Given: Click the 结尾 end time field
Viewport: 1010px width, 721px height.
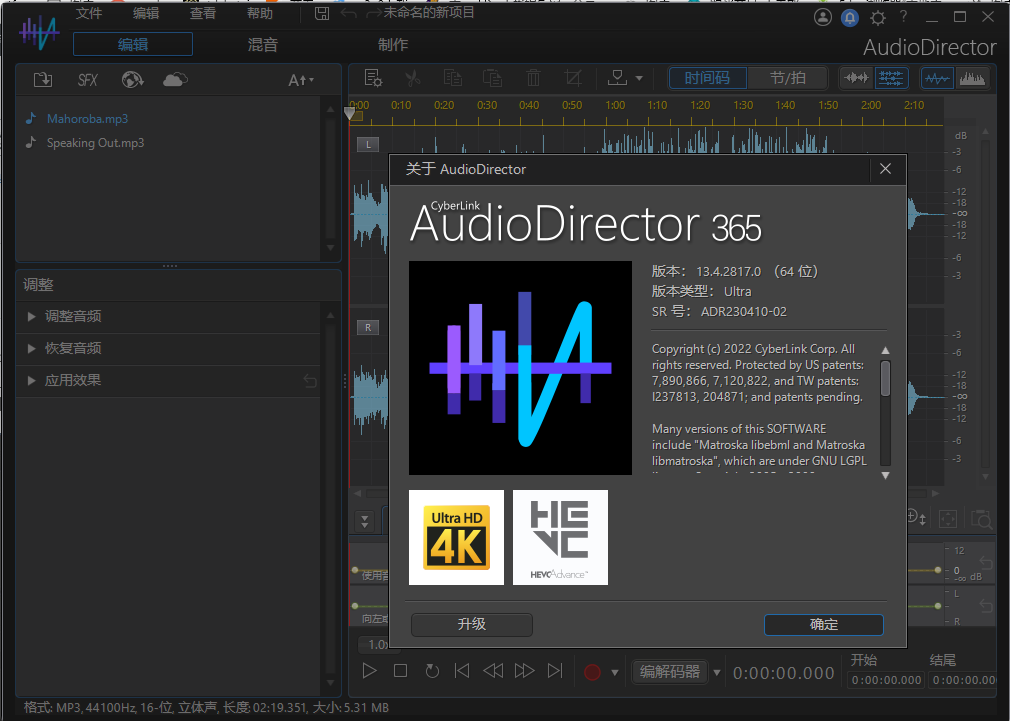Looking at the screenshot, I should point(964,680).
